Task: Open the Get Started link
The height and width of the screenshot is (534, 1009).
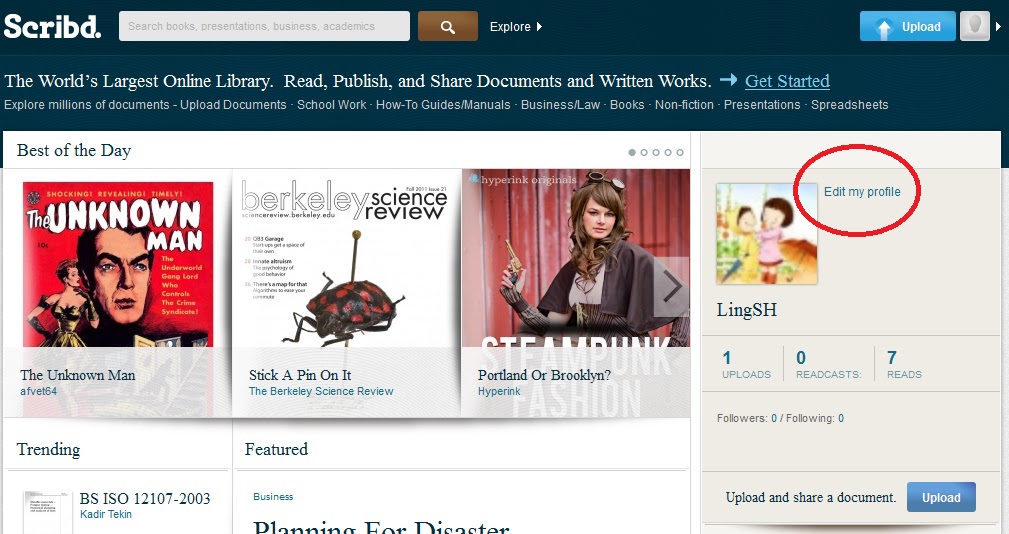Action: coord(787,81)
